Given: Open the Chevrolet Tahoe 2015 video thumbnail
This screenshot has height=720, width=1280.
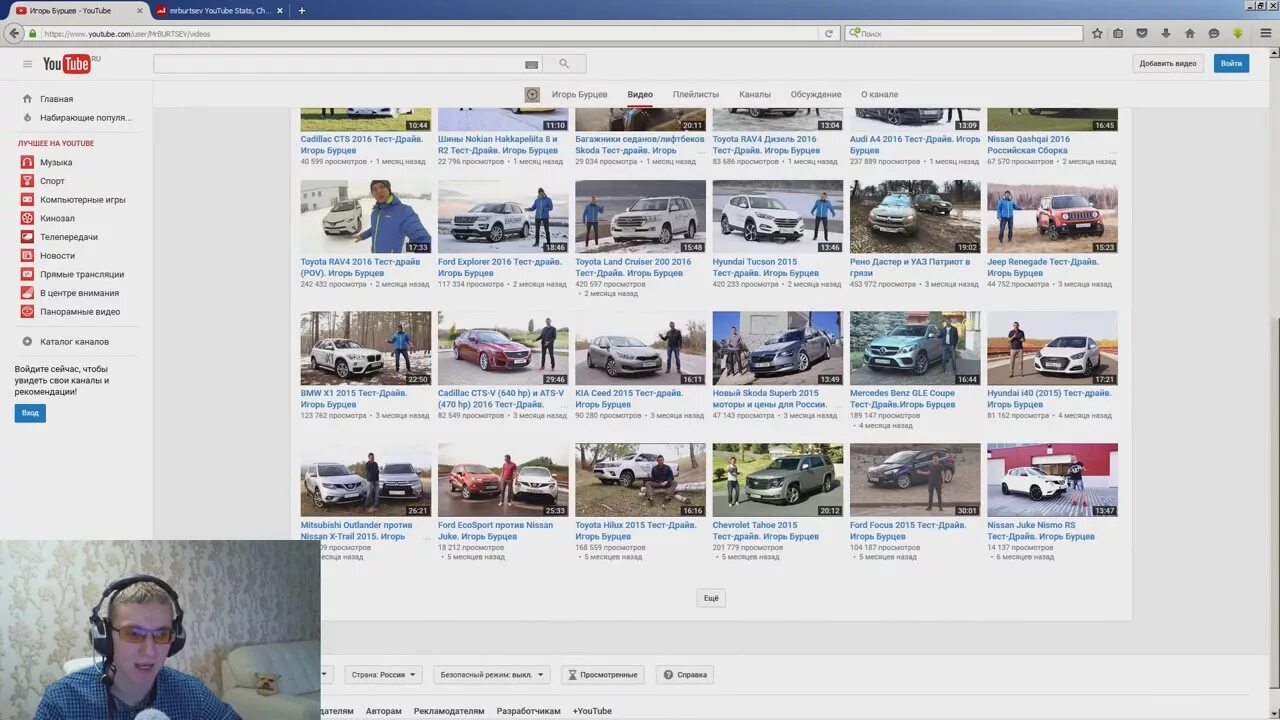Looking at the screenshot, I should [x=777, y=480].
